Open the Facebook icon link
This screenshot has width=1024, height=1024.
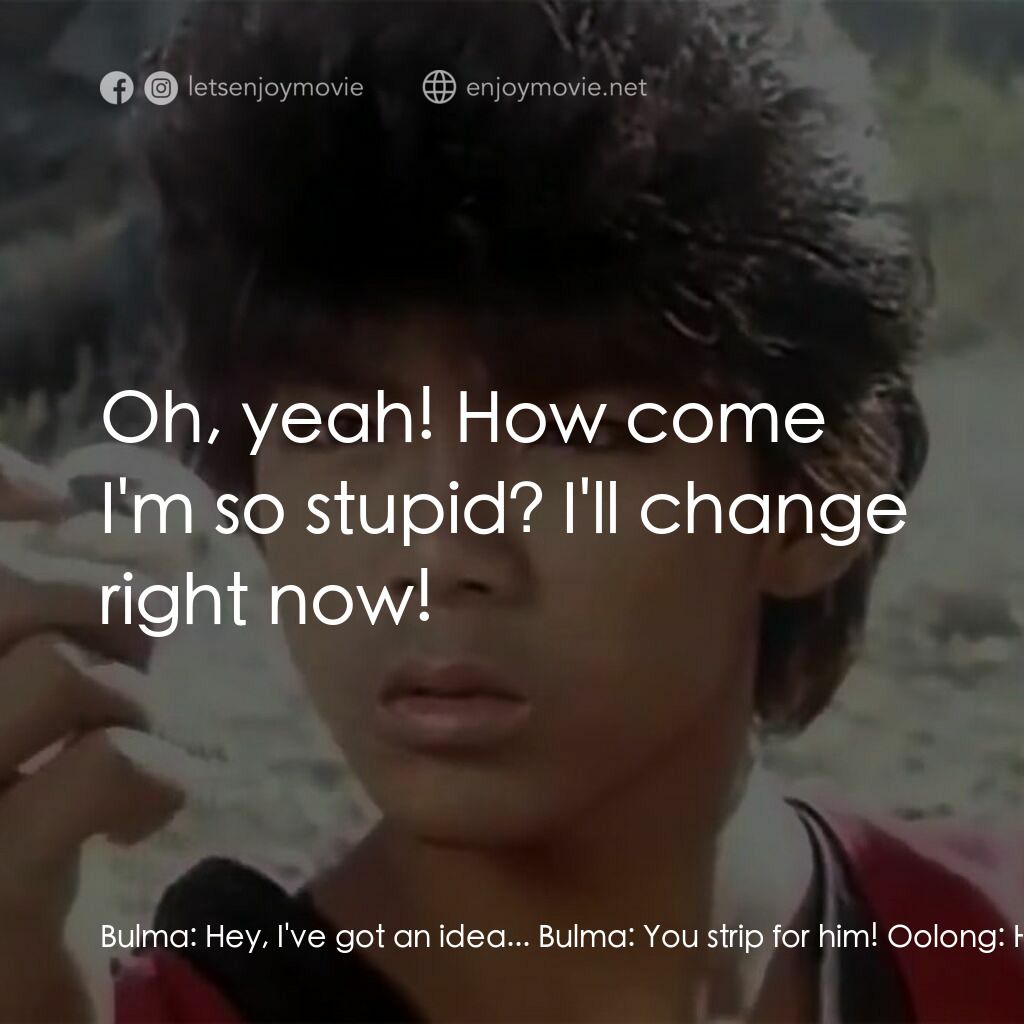117,88
